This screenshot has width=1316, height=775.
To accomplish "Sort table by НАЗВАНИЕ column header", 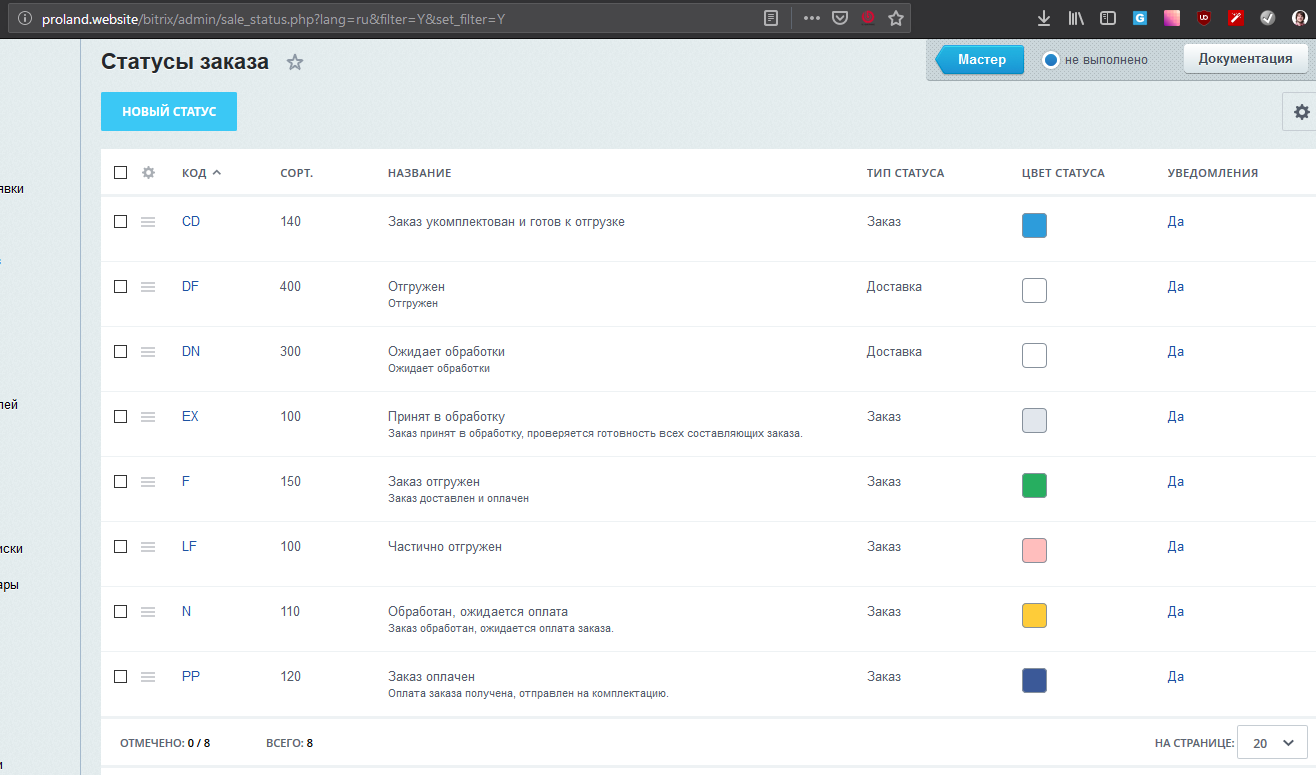I will [x=419, y=173].
